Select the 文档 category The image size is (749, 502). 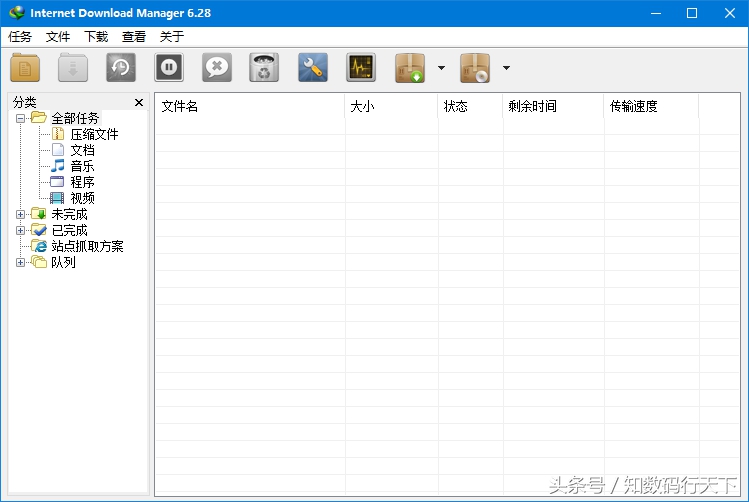pyautogui.click(x=82, y=150)
